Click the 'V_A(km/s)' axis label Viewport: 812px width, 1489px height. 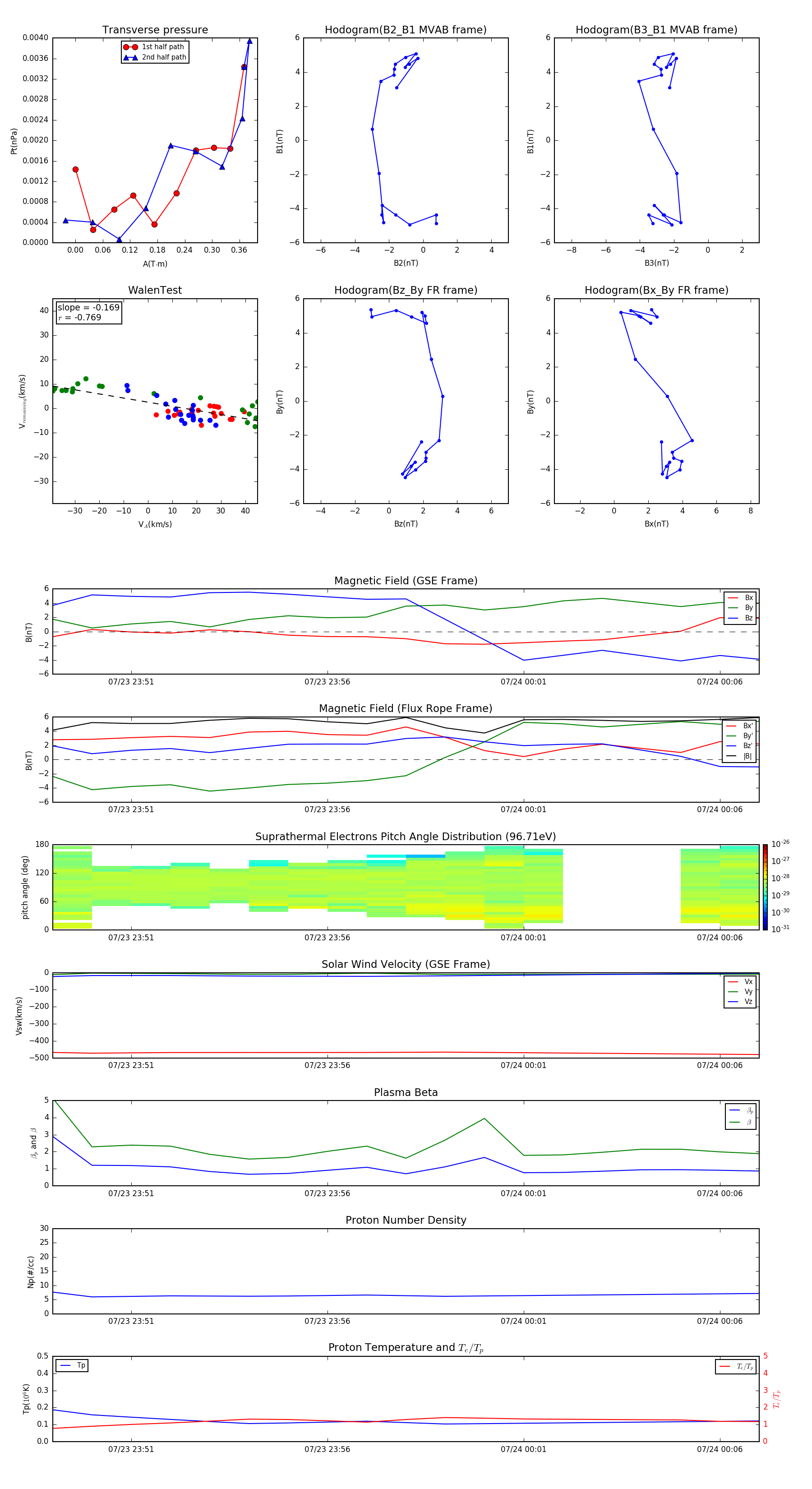click(x=155, y=525)
